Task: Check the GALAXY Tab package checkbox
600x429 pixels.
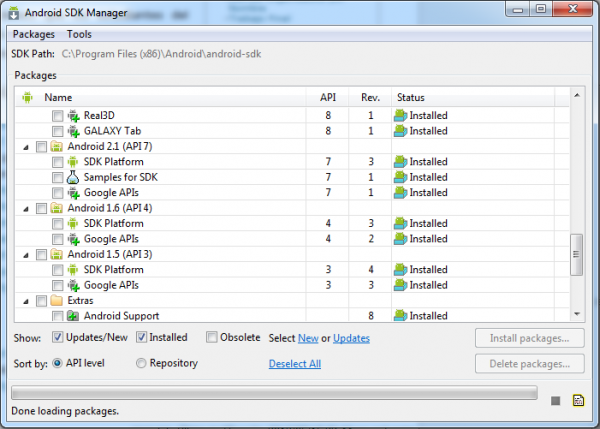Action: click(57, 131)
